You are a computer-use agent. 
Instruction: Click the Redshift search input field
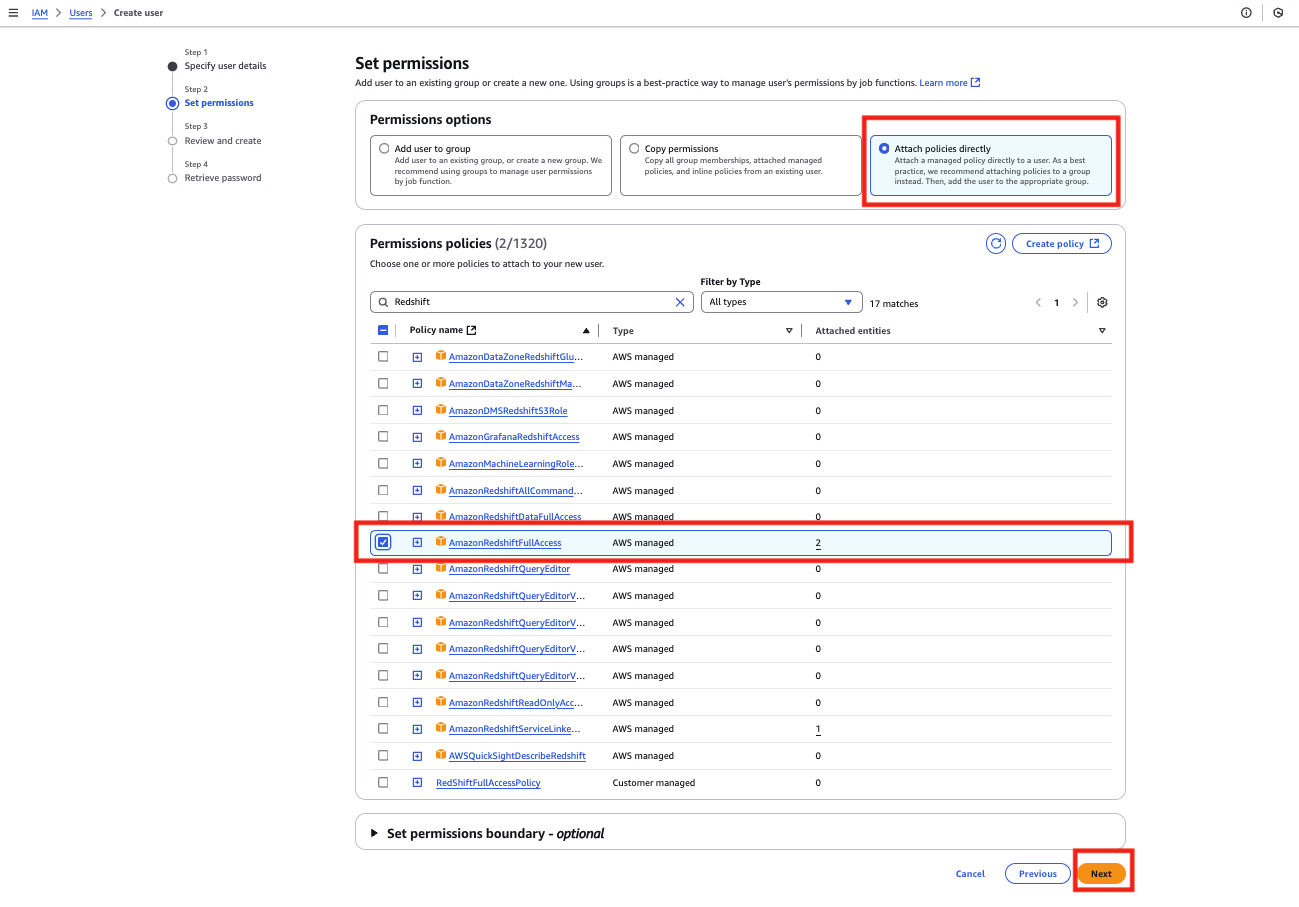point(530,302)
